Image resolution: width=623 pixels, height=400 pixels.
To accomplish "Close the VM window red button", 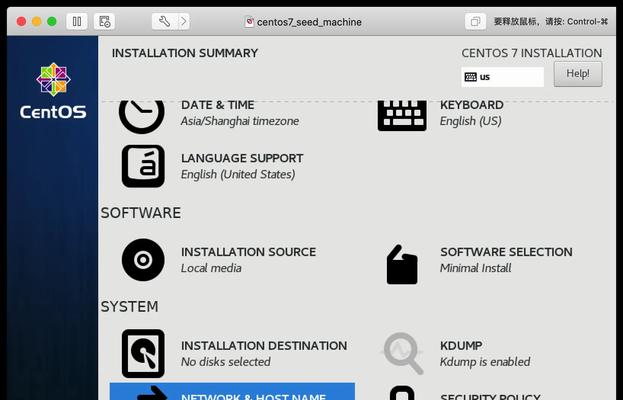I will (x=21, y=21).
